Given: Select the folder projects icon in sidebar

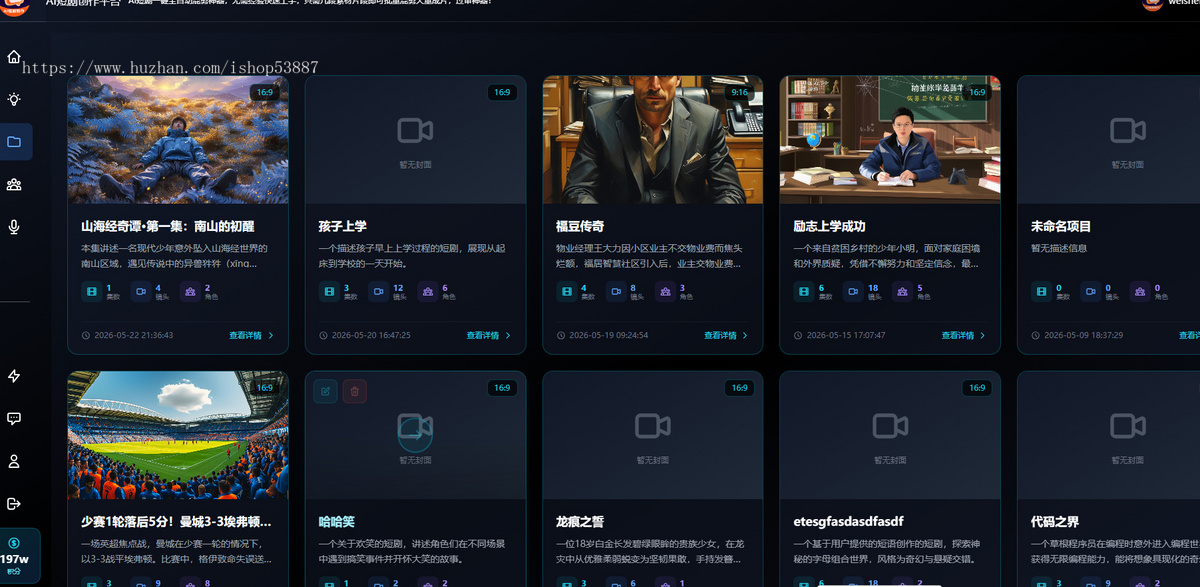Looking at the screenshot, I should (x=14, y=142).
